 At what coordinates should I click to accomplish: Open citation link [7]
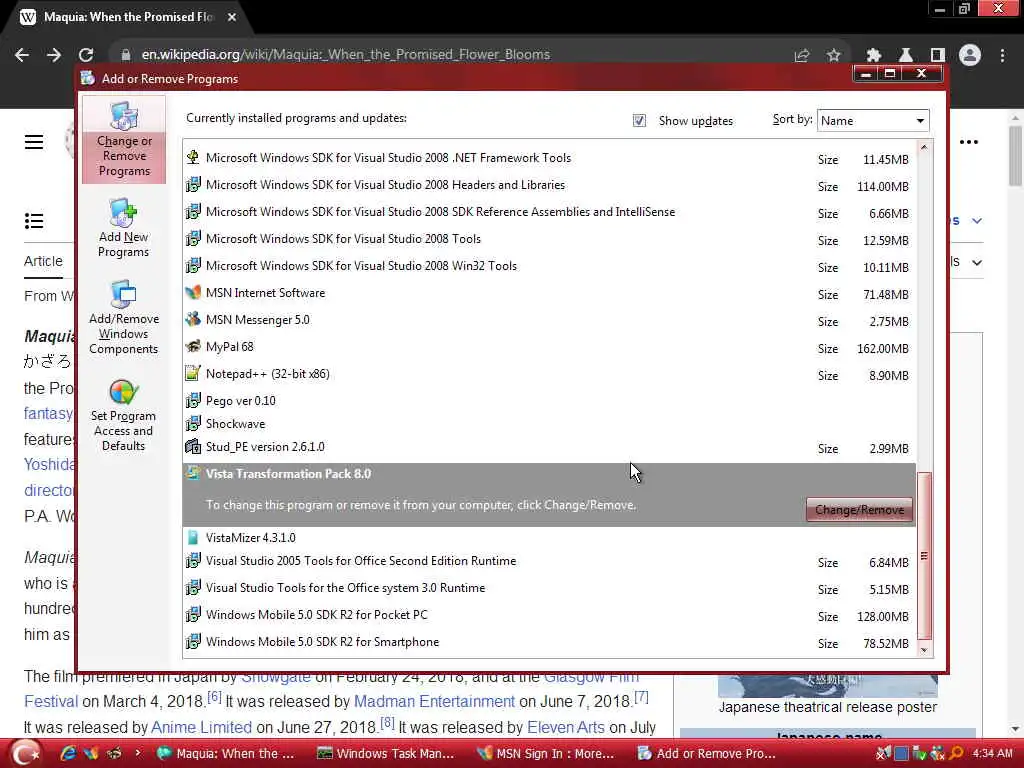click(641, 697)
